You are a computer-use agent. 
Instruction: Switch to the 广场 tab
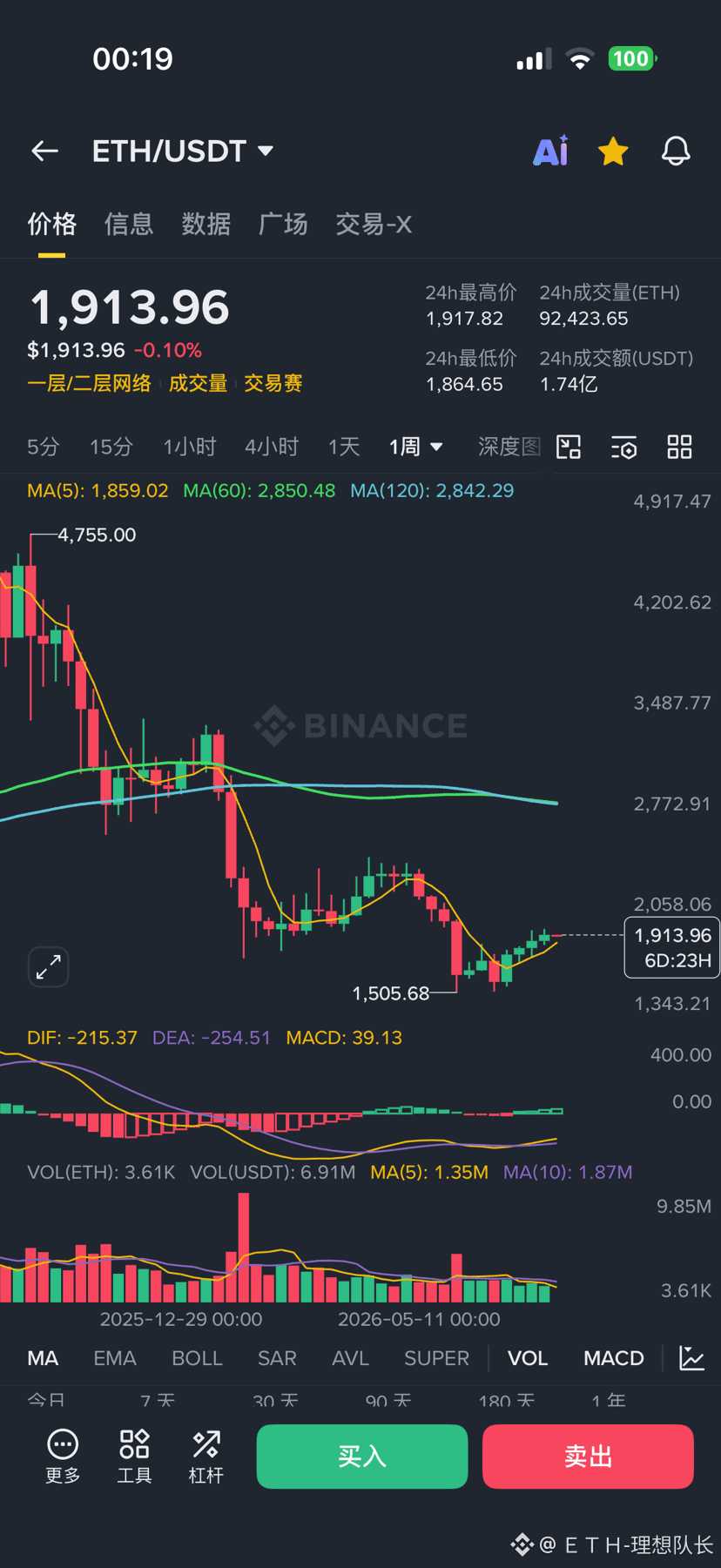[283, 225]
